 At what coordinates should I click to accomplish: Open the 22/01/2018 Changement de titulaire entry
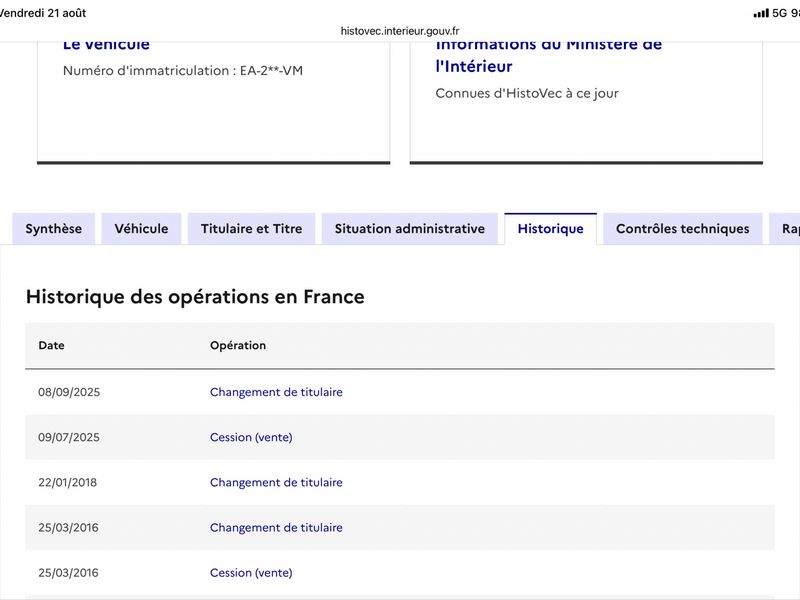276,482
